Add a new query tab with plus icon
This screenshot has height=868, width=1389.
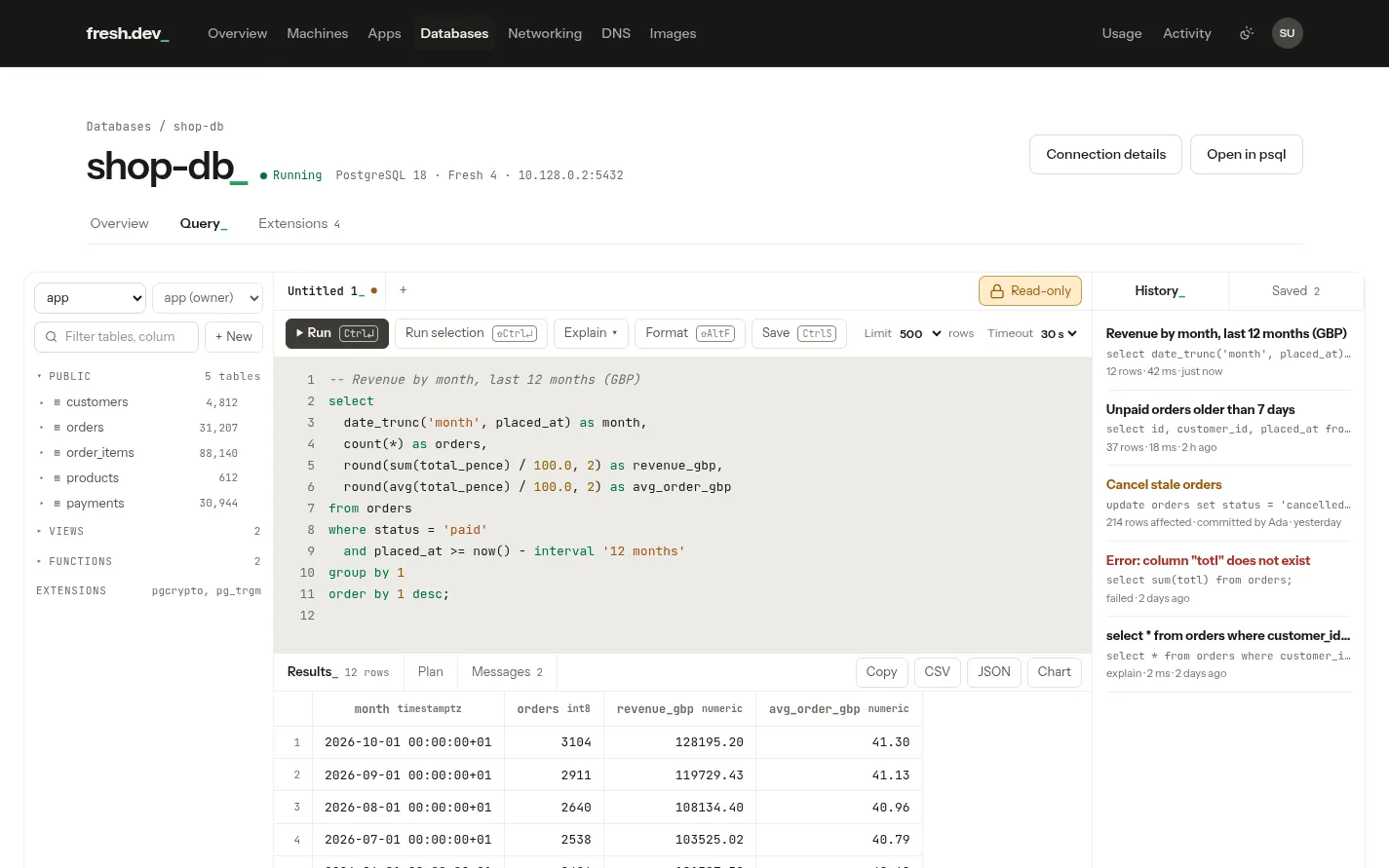point(403,290)
